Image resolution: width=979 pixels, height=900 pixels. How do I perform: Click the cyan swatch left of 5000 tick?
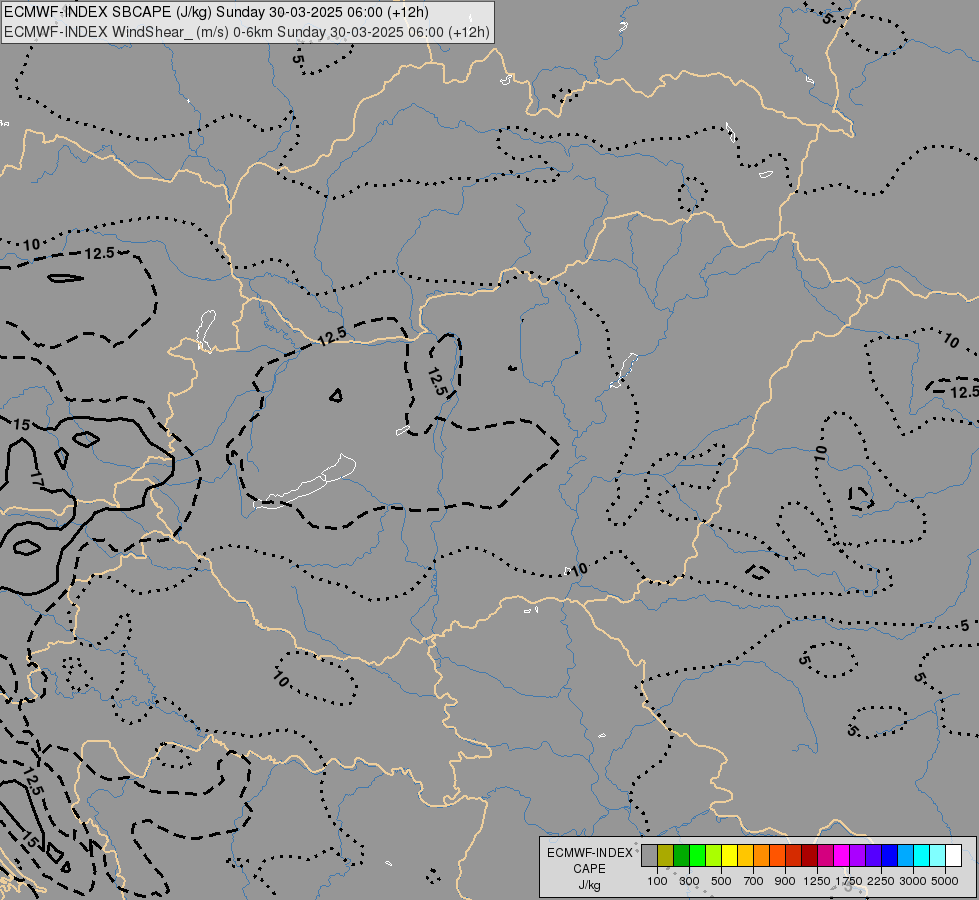[922, 856]
